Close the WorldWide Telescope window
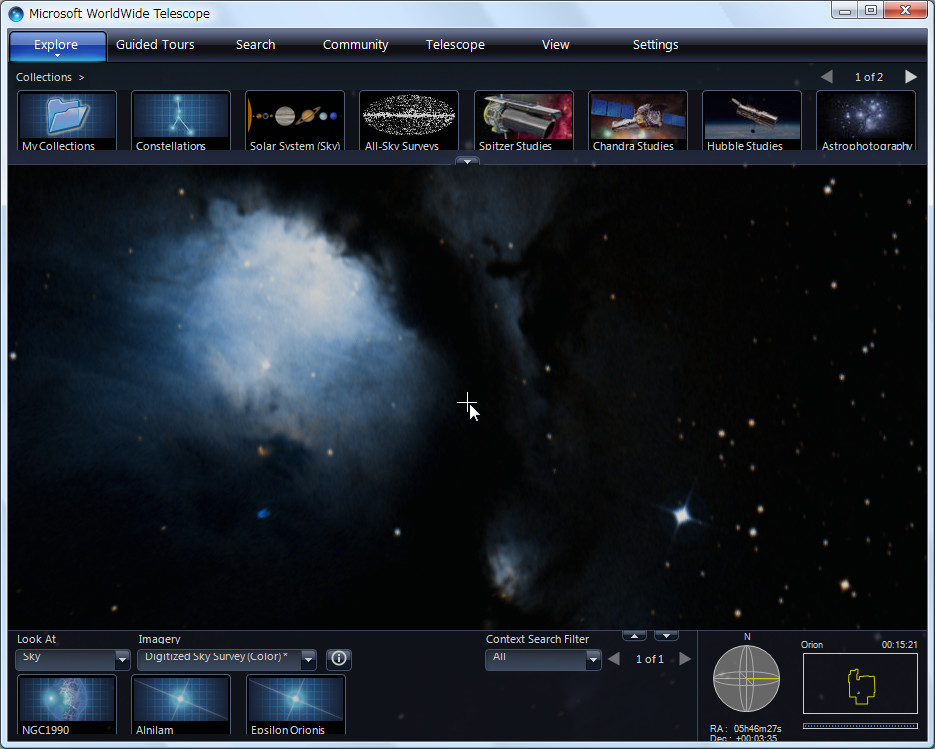Viewport: 935px width, 749px height. 905,10
